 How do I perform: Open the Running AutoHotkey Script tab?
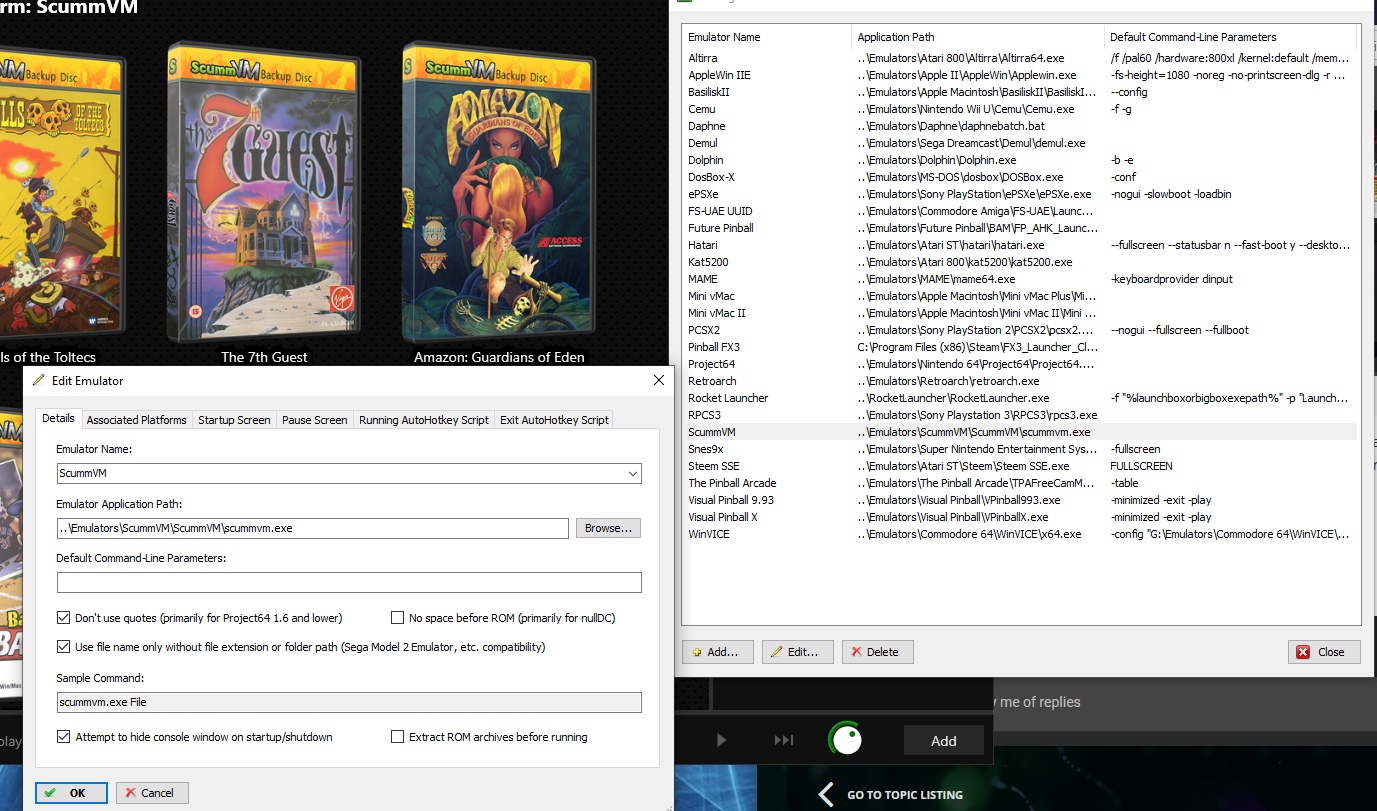(x=424, y=420)
